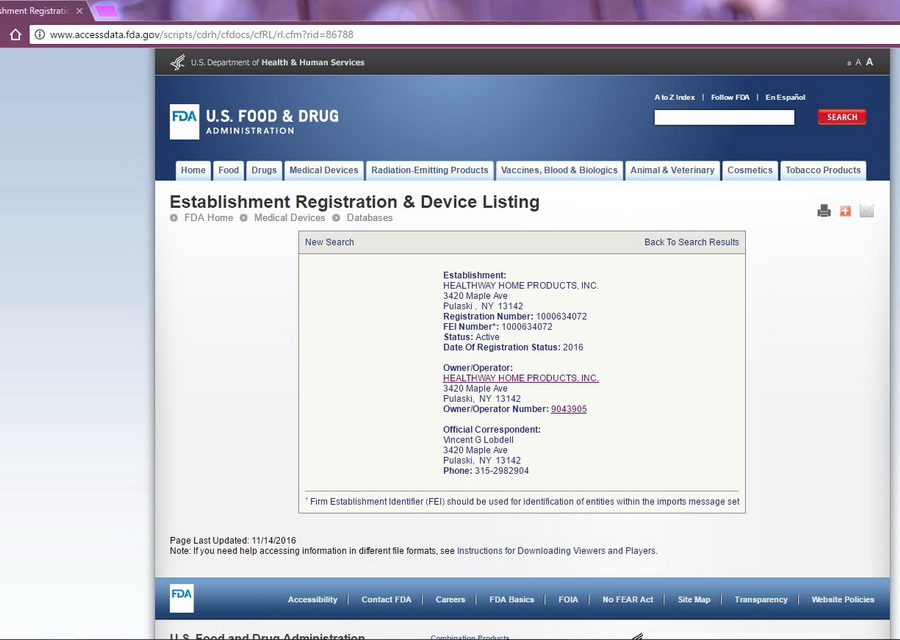Open the Accessibility footer link
900x640 pixels.
312,600
